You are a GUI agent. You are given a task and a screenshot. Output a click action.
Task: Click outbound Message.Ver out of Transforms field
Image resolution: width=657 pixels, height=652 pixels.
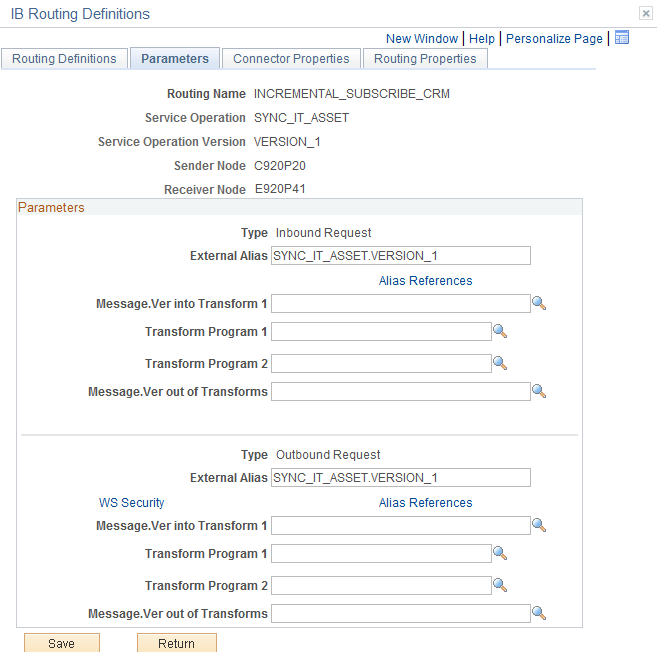(401, 613)
